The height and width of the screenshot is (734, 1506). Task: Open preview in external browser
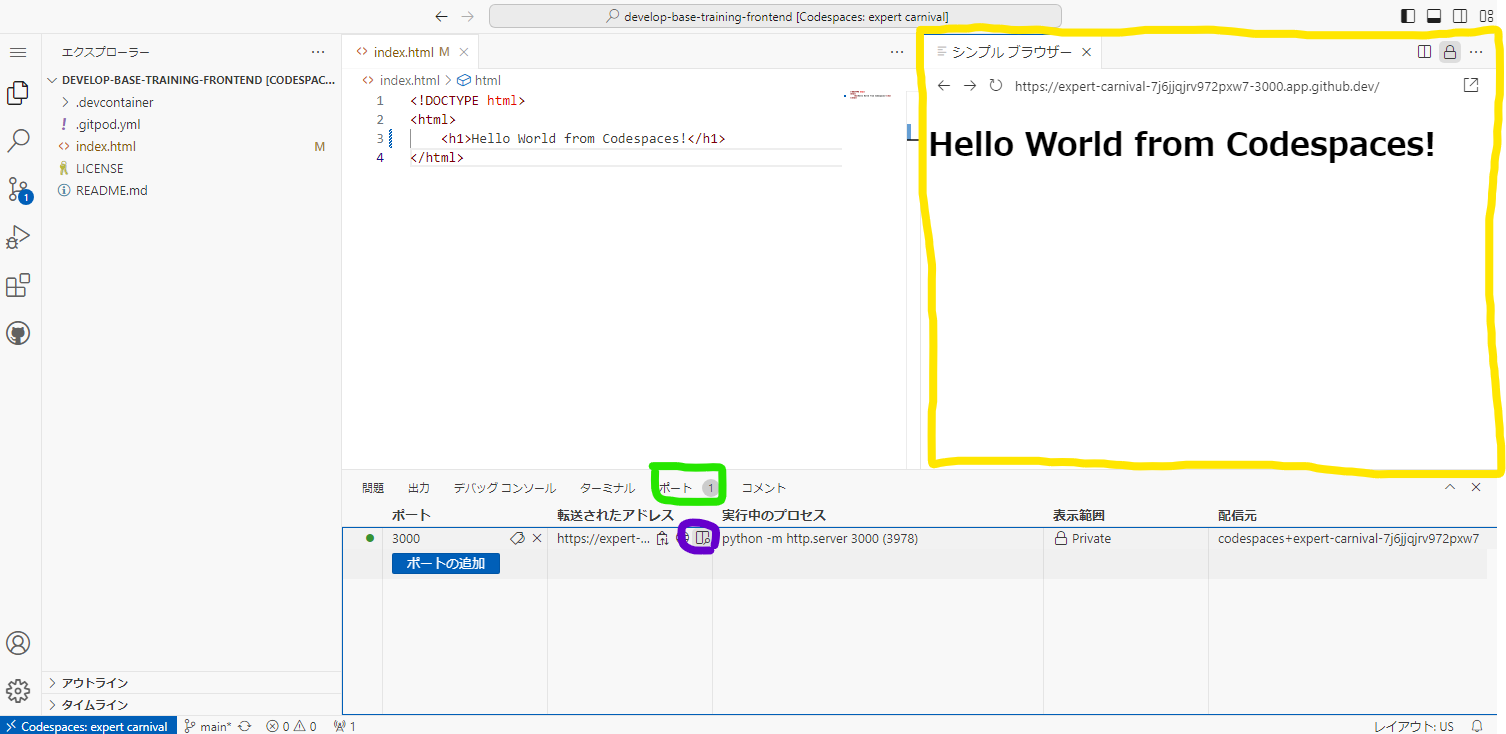tap(1470, 86)
